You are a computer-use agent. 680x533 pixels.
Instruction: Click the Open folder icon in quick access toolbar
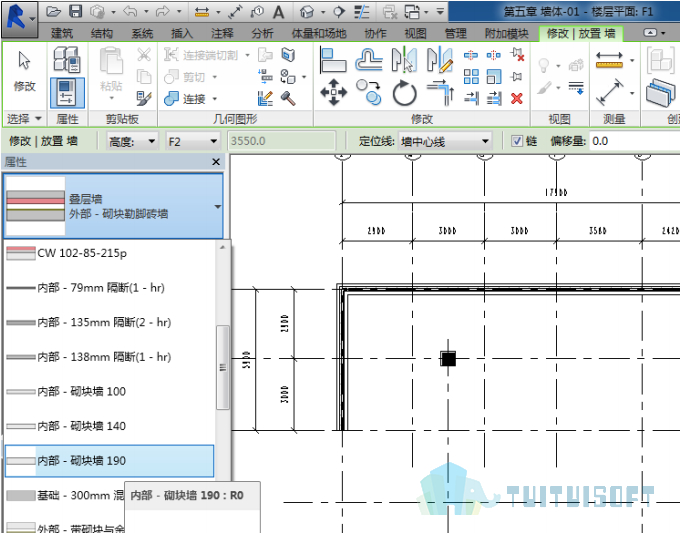click(x=53, y=12)
